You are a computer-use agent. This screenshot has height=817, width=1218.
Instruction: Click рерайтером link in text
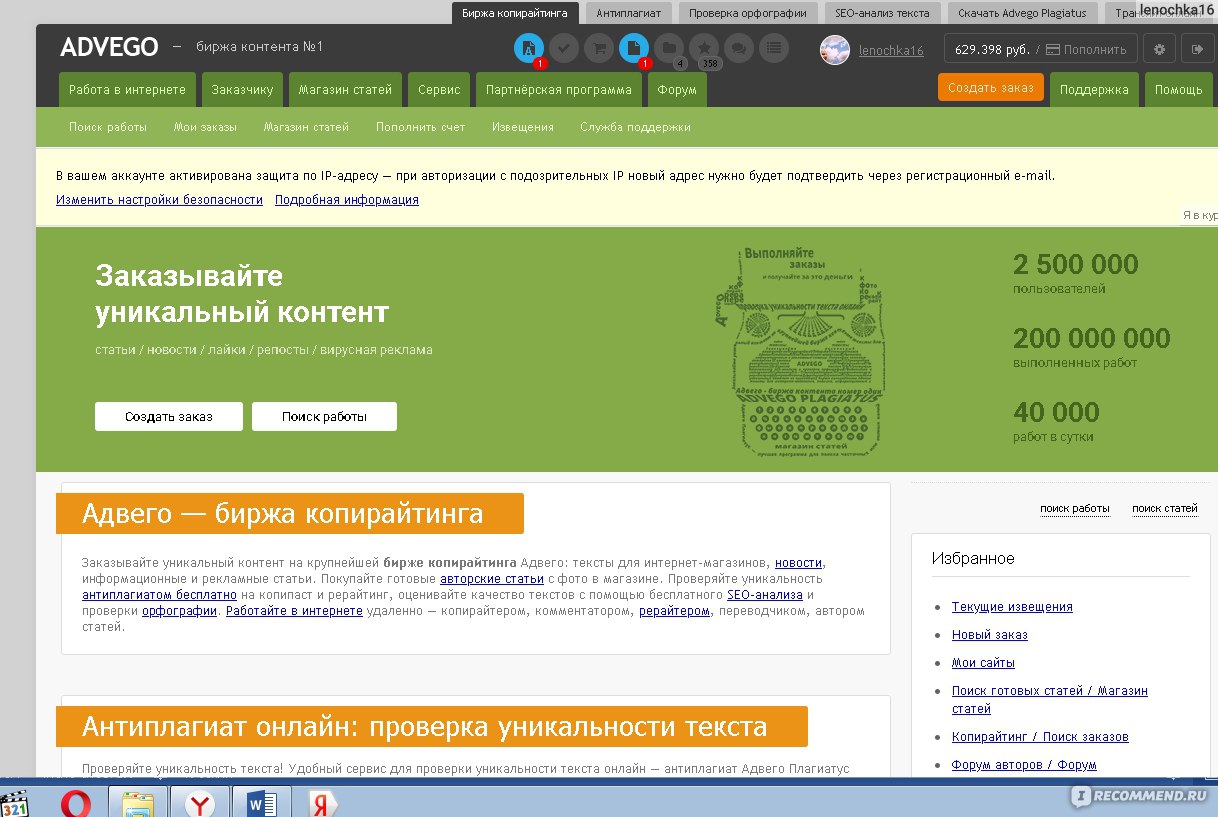(674, 611)
